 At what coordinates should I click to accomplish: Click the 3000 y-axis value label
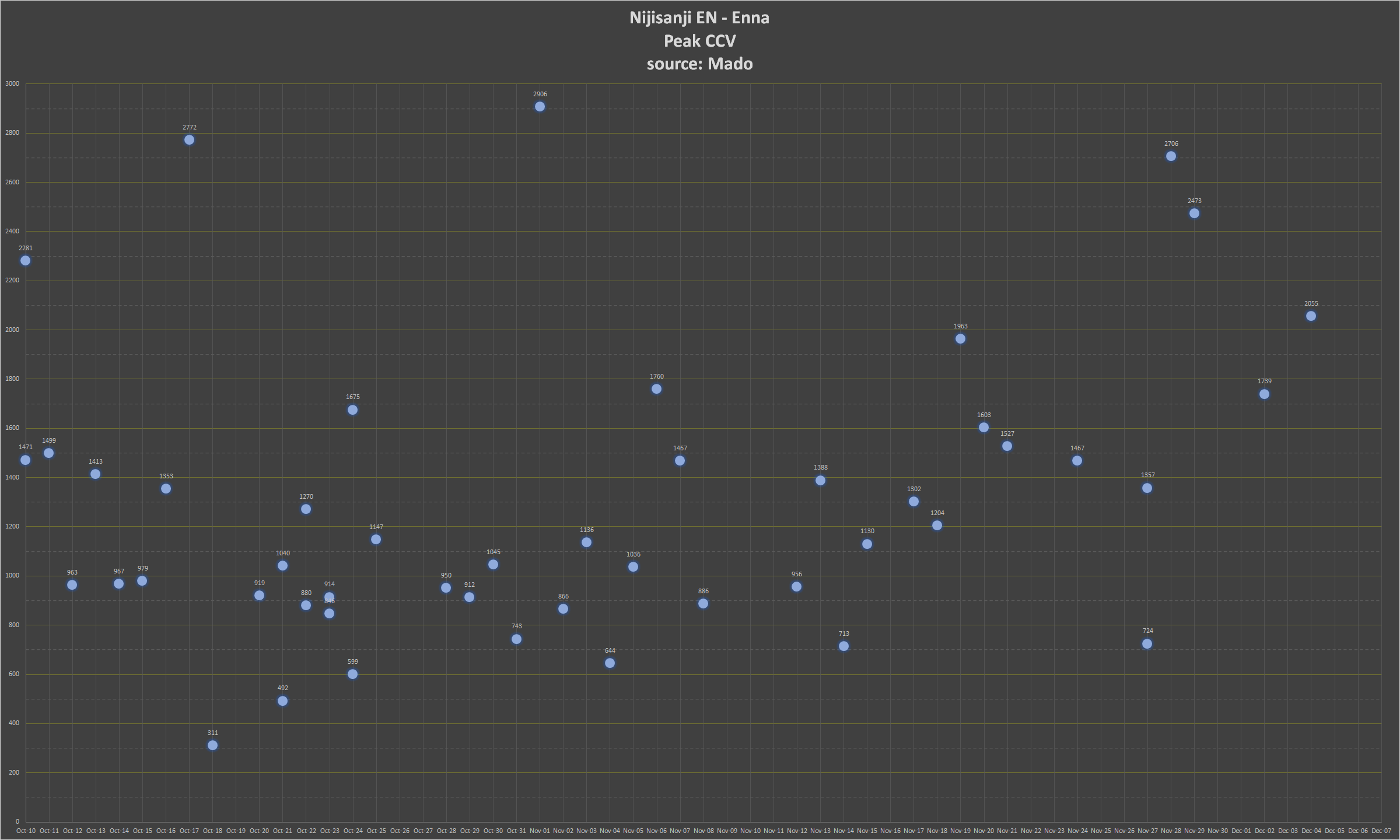(x=12, y=84)
